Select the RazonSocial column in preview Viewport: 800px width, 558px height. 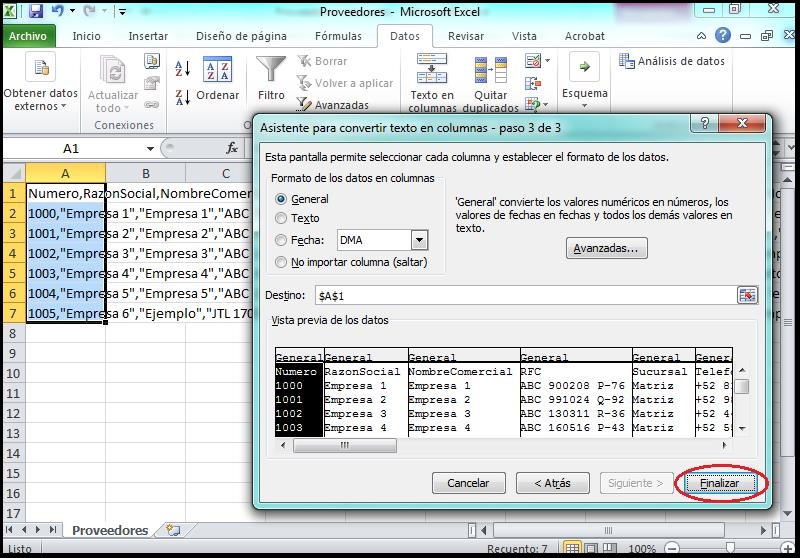pos(365,393)
